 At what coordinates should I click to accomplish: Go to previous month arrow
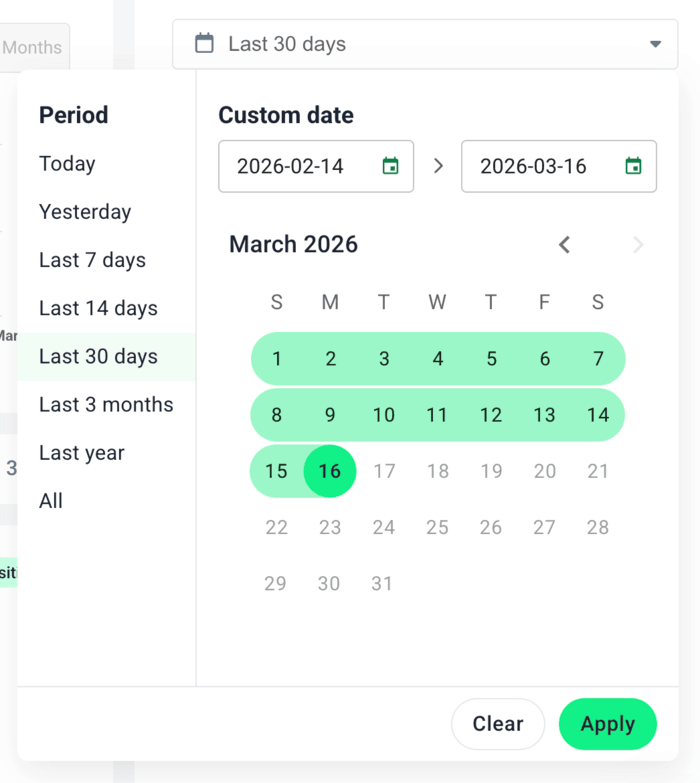565,245
